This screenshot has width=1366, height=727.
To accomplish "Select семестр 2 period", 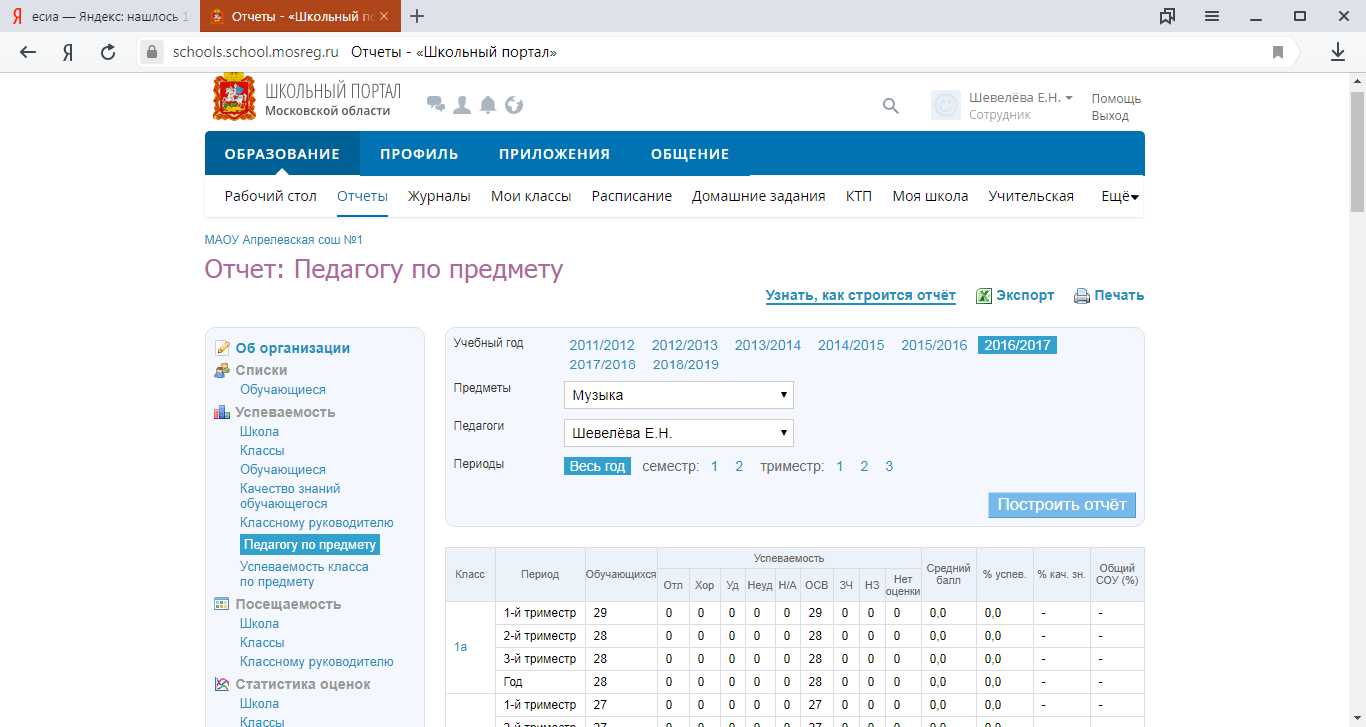I will point(739,466).
